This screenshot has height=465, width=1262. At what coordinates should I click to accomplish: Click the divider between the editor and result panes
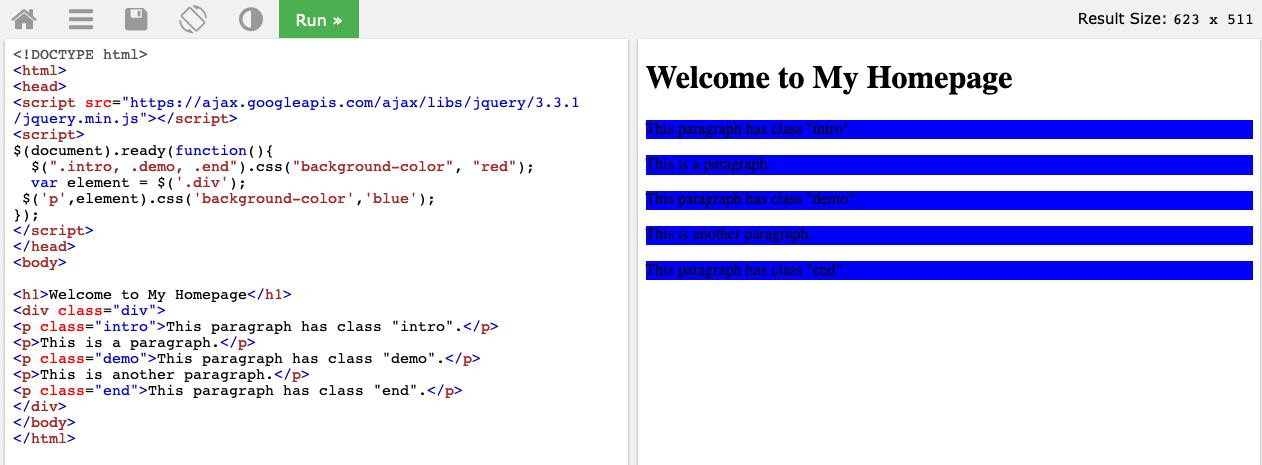point(632,250)
